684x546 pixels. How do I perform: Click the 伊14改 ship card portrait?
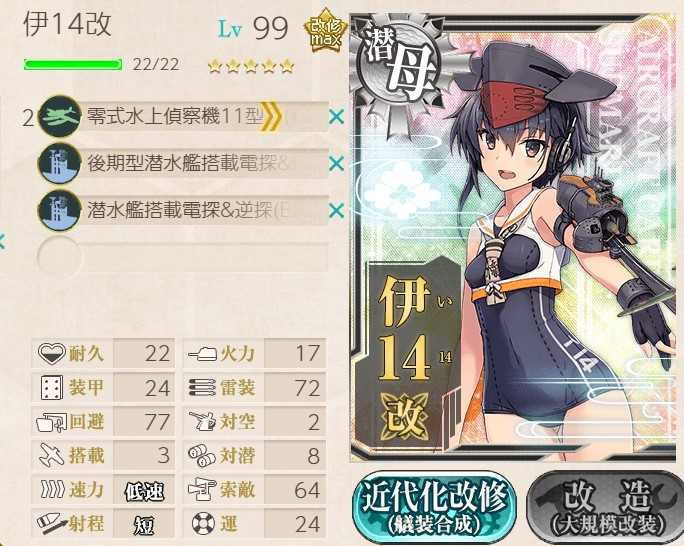pos(513,238)
